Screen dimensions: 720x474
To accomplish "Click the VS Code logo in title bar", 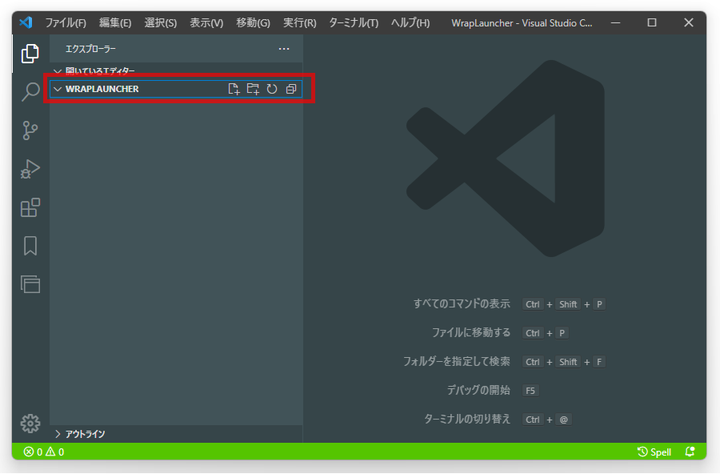I will coord(26,22).
